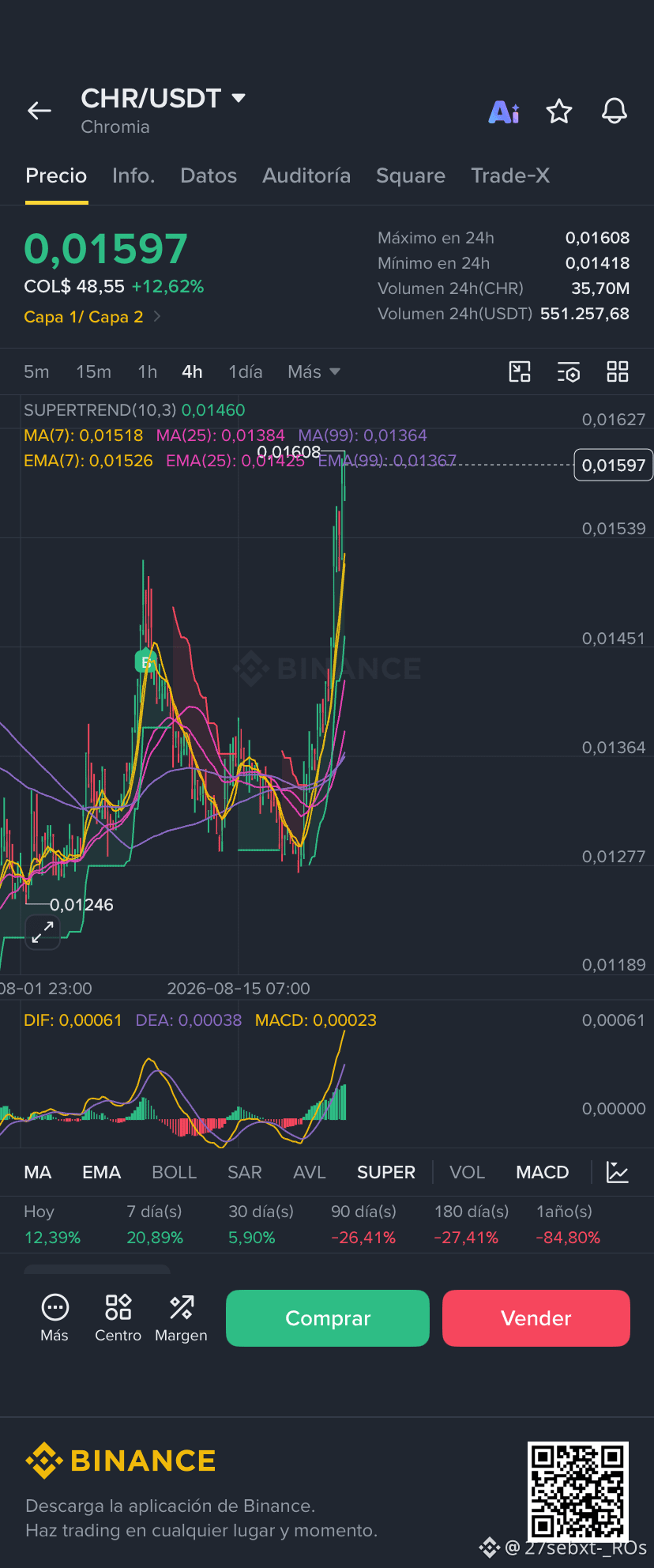
Task: Toggle the SUPER indicator
Action: [x=386, y=1172]
